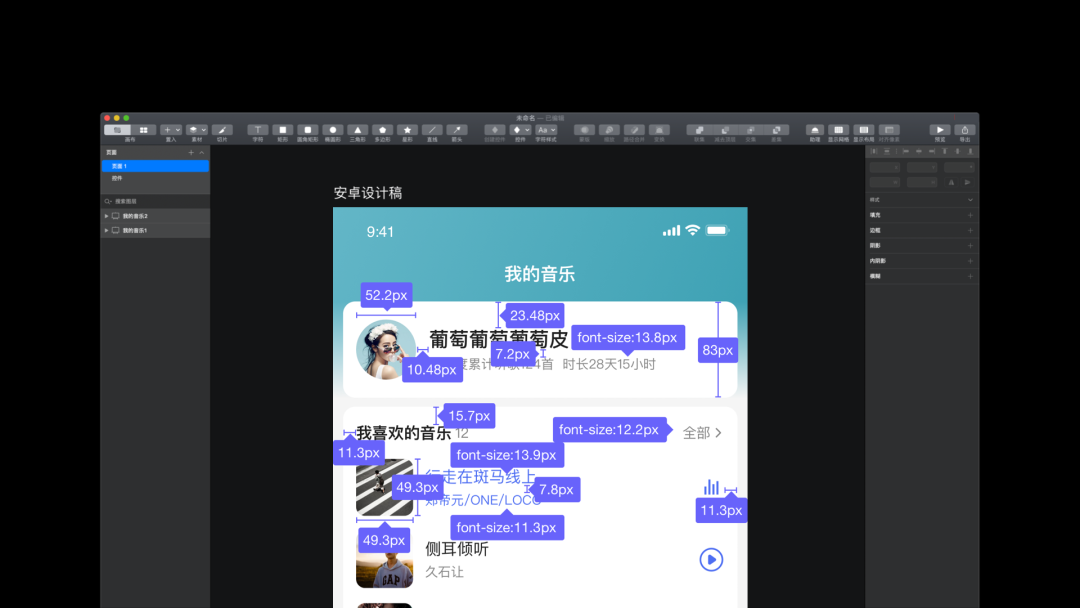Select the 多边形 polygon tool
This screenshot has width=1080, height=608.
click(382, 129)
